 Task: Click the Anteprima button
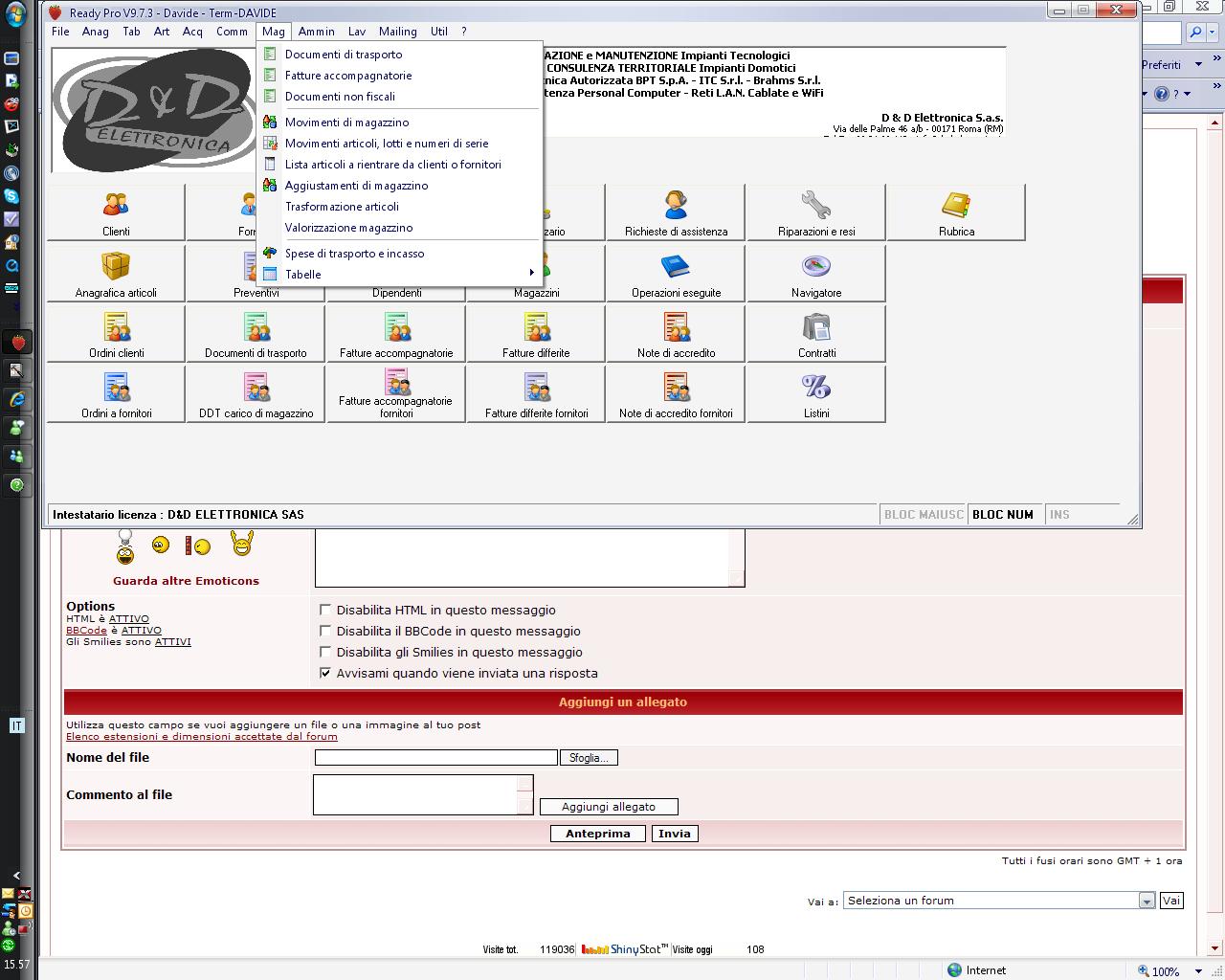(x=598, y=834)
